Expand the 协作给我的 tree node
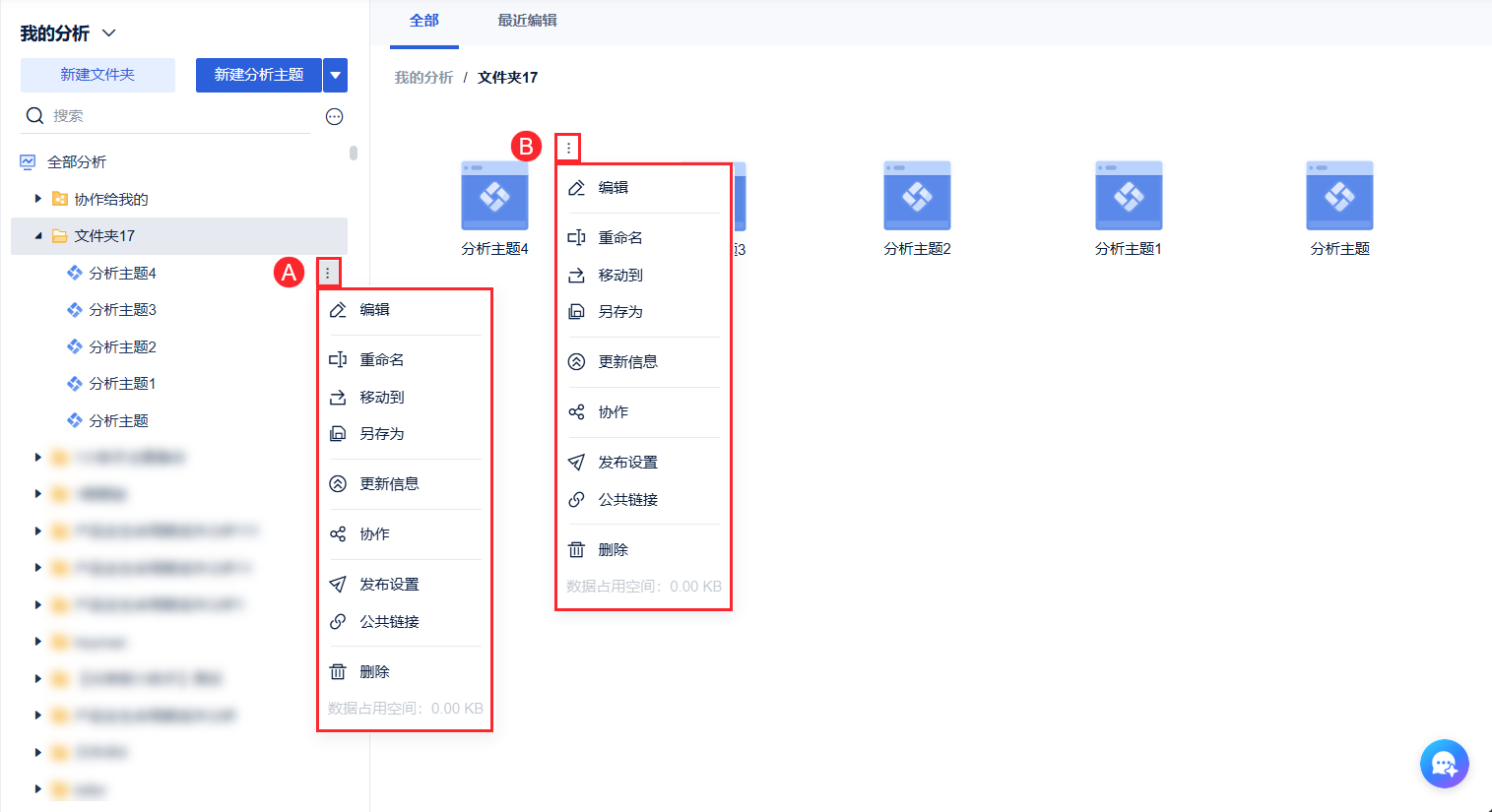 click(38, 199)
